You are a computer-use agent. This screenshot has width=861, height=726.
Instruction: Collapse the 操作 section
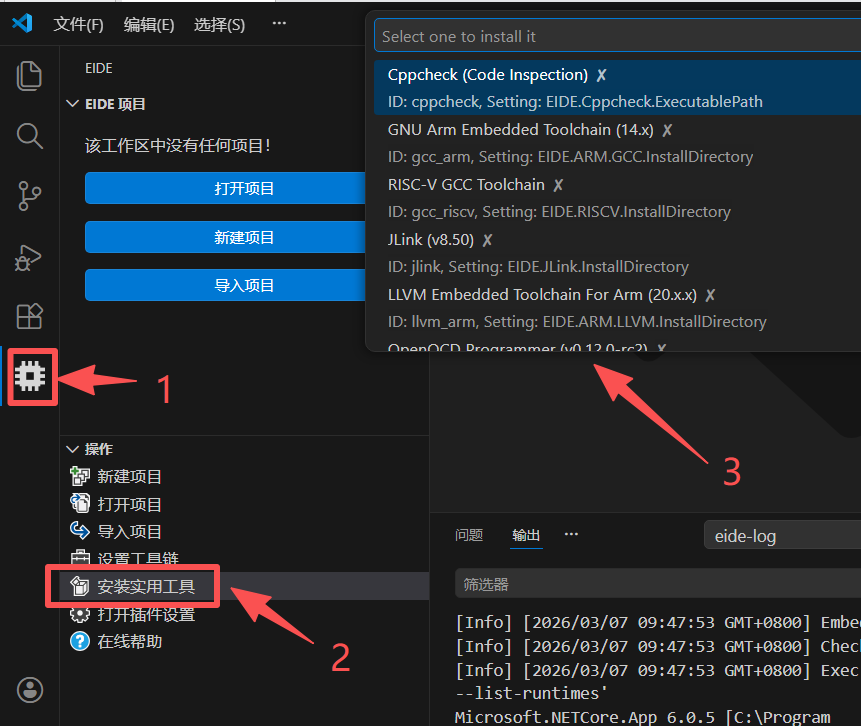72,449
